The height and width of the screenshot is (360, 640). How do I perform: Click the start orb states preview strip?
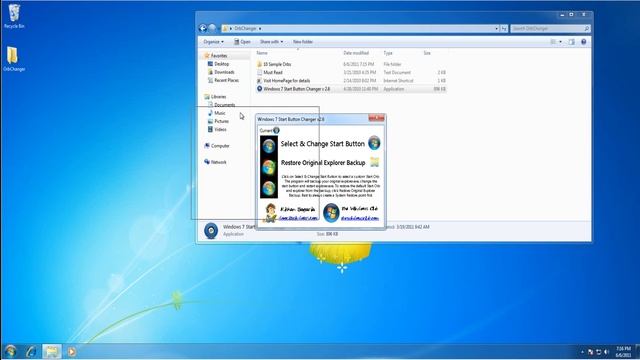(x=269, y=167)
